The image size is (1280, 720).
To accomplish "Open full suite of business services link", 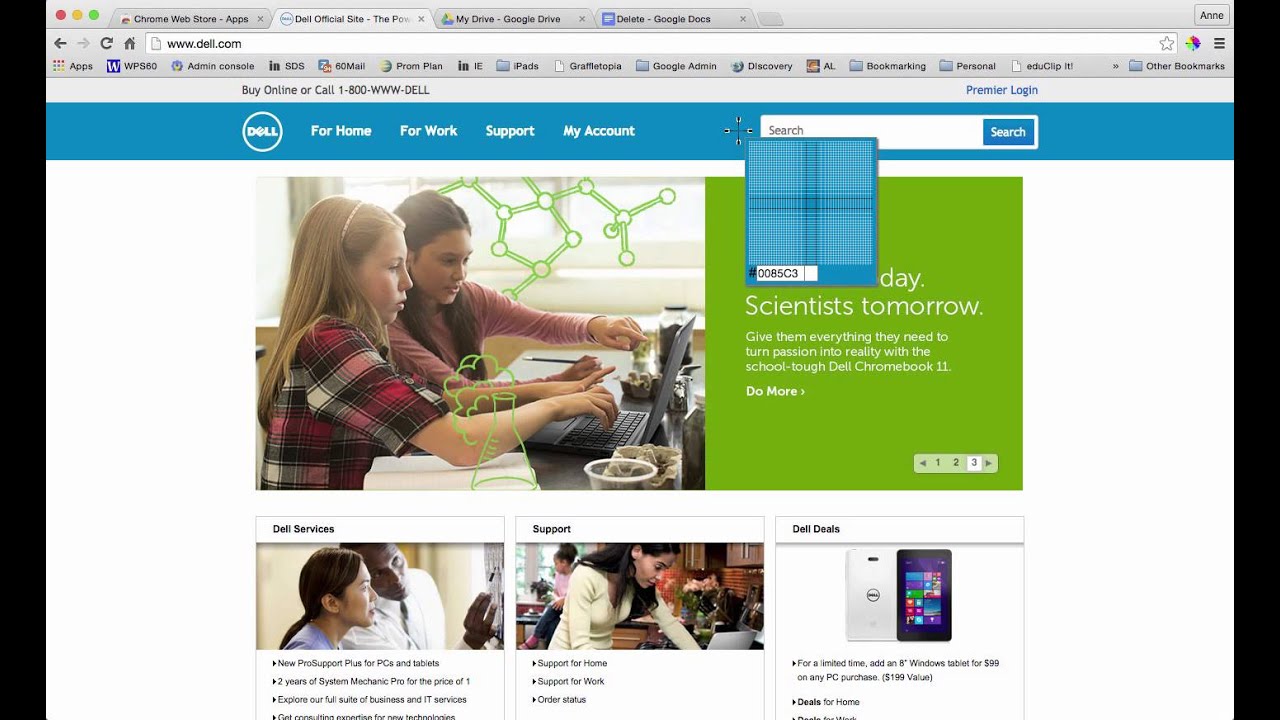I will coord(372,699).
